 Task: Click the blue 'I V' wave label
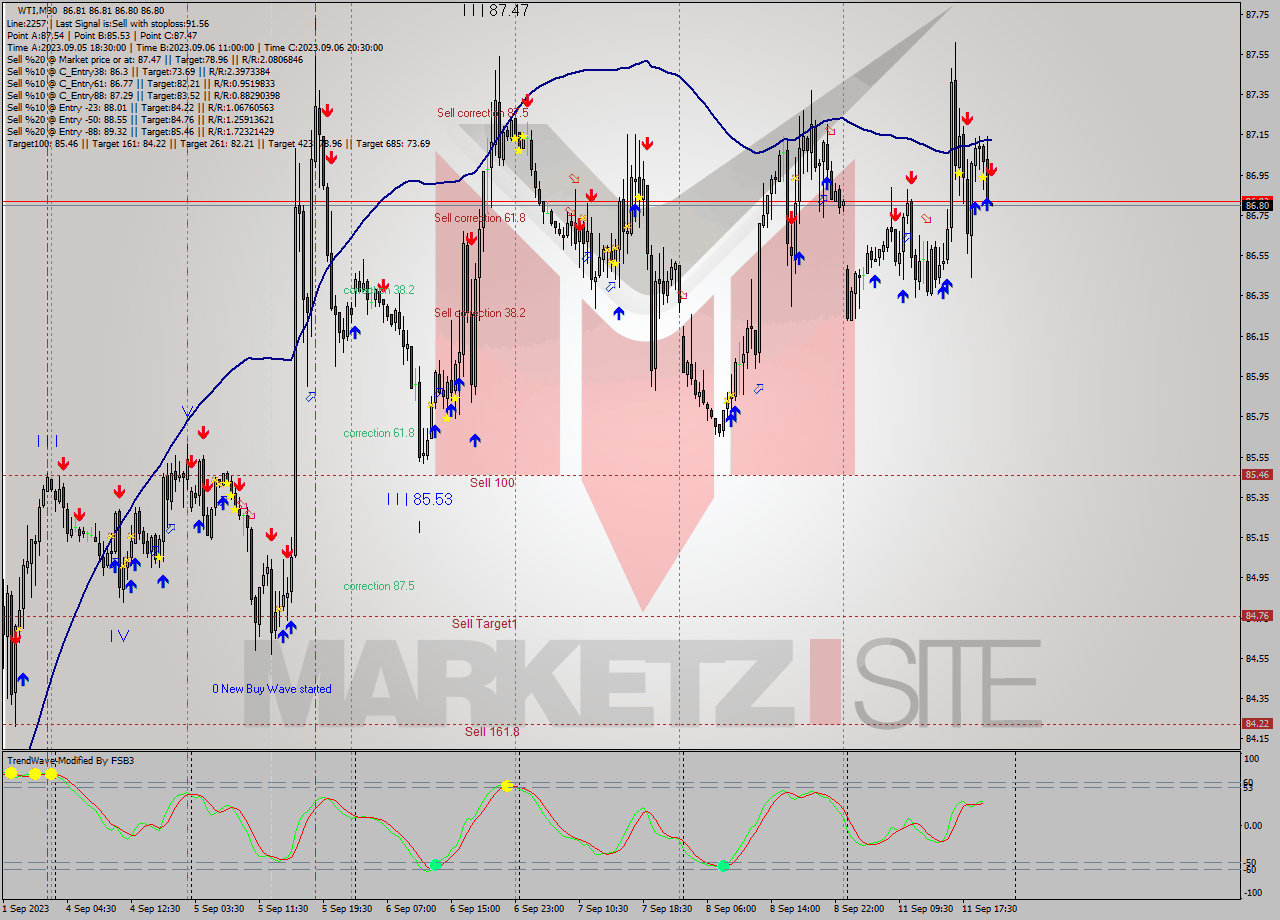tap(120, 635)
